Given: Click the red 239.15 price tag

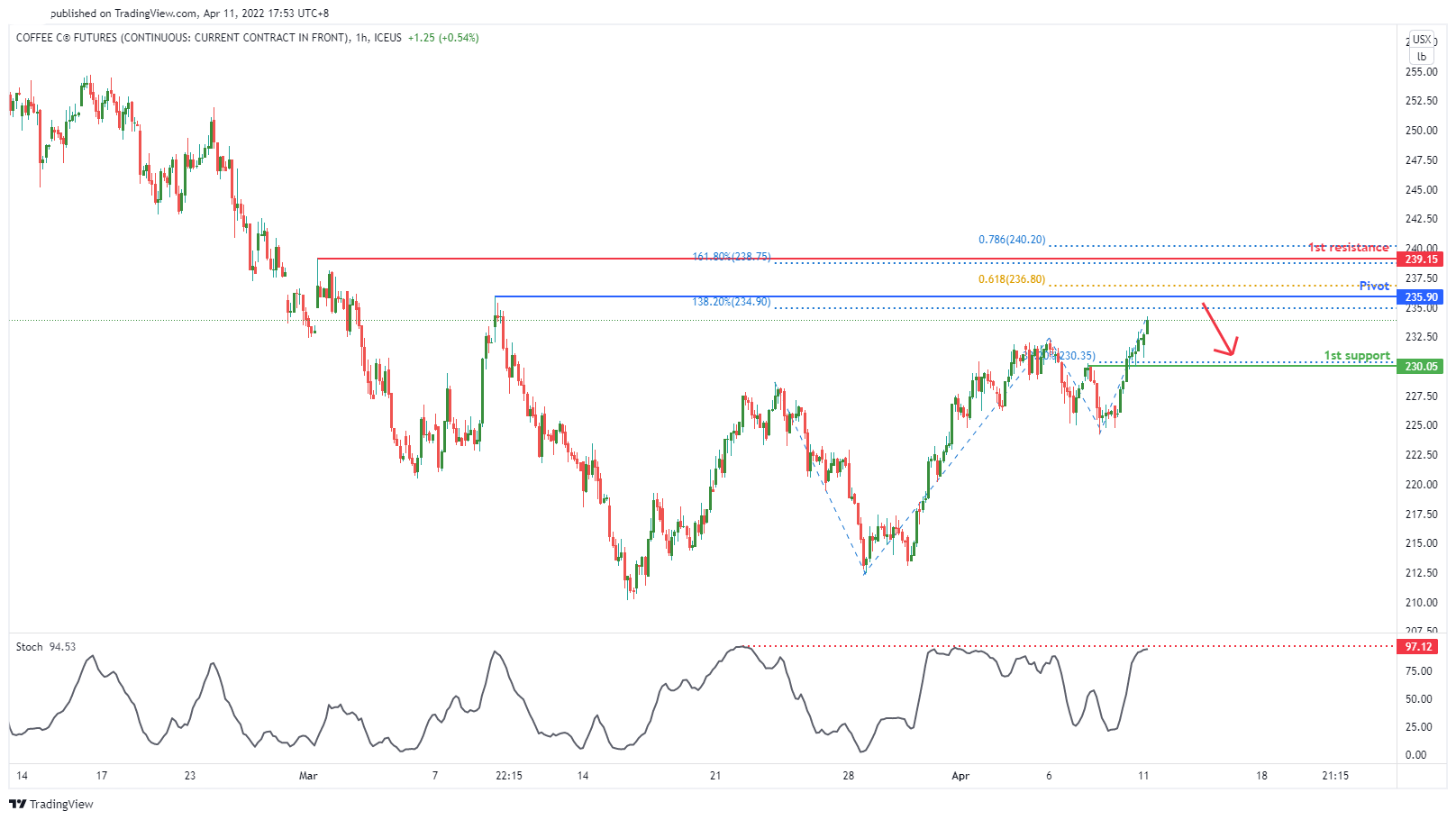Looking at the screenshot, I should [x=1421, y=260].
